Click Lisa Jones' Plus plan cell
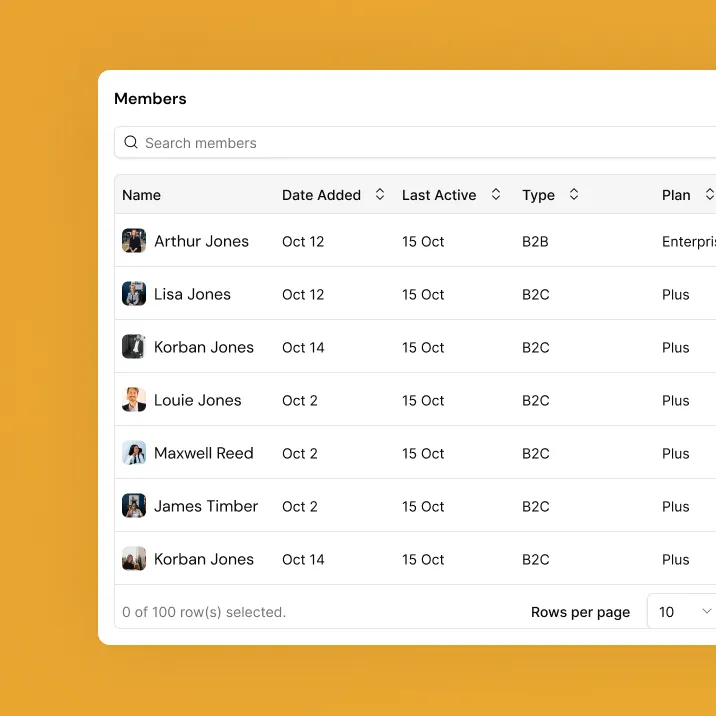The image size is (716, 716). 675,295
